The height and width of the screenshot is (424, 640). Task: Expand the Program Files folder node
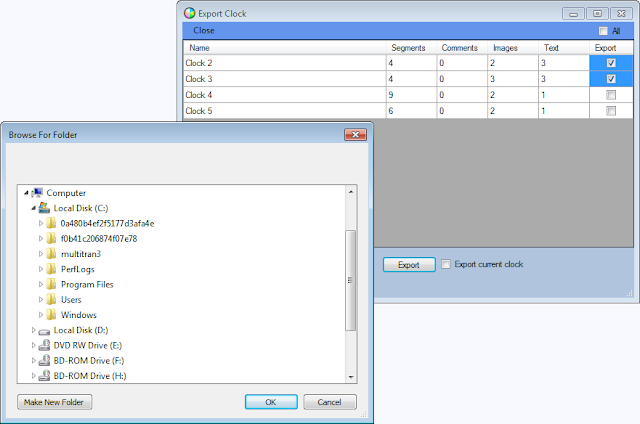click(x=41, y=284)
